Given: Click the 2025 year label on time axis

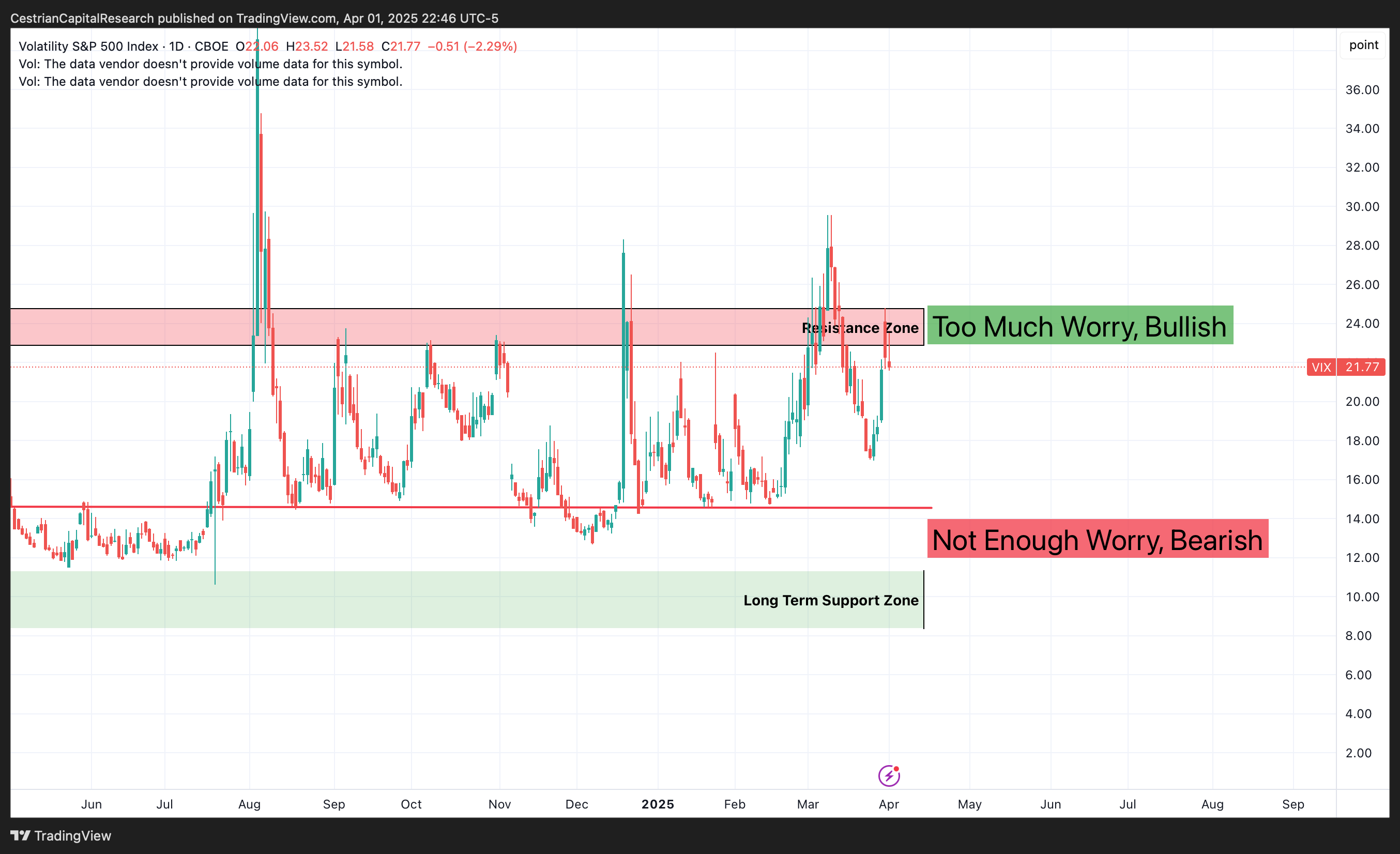Looking at the screenshot, I should pyautogui.click(x=658, y=804).
